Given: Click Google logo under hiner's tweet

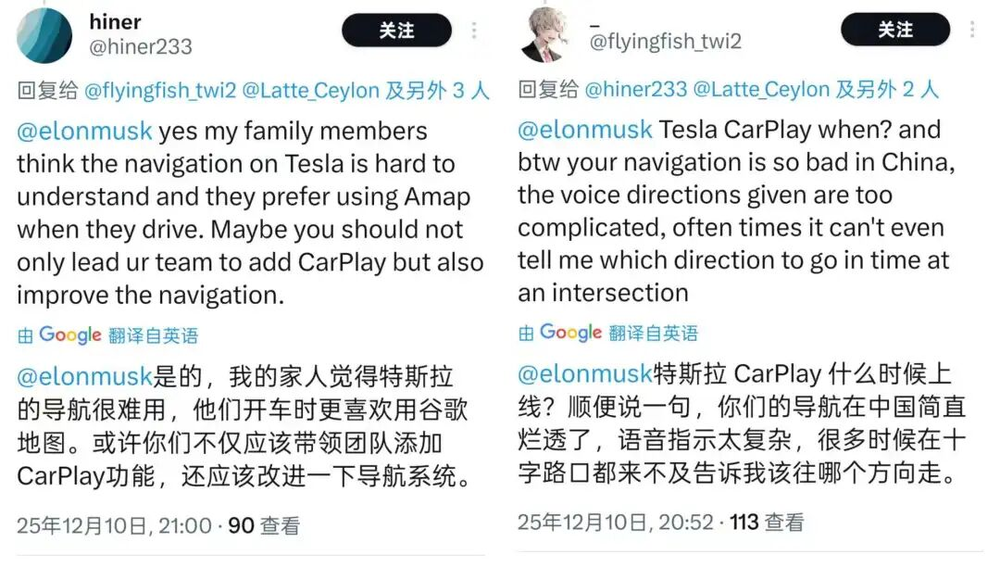Looking at the screenshot, I should pos(70,334).
